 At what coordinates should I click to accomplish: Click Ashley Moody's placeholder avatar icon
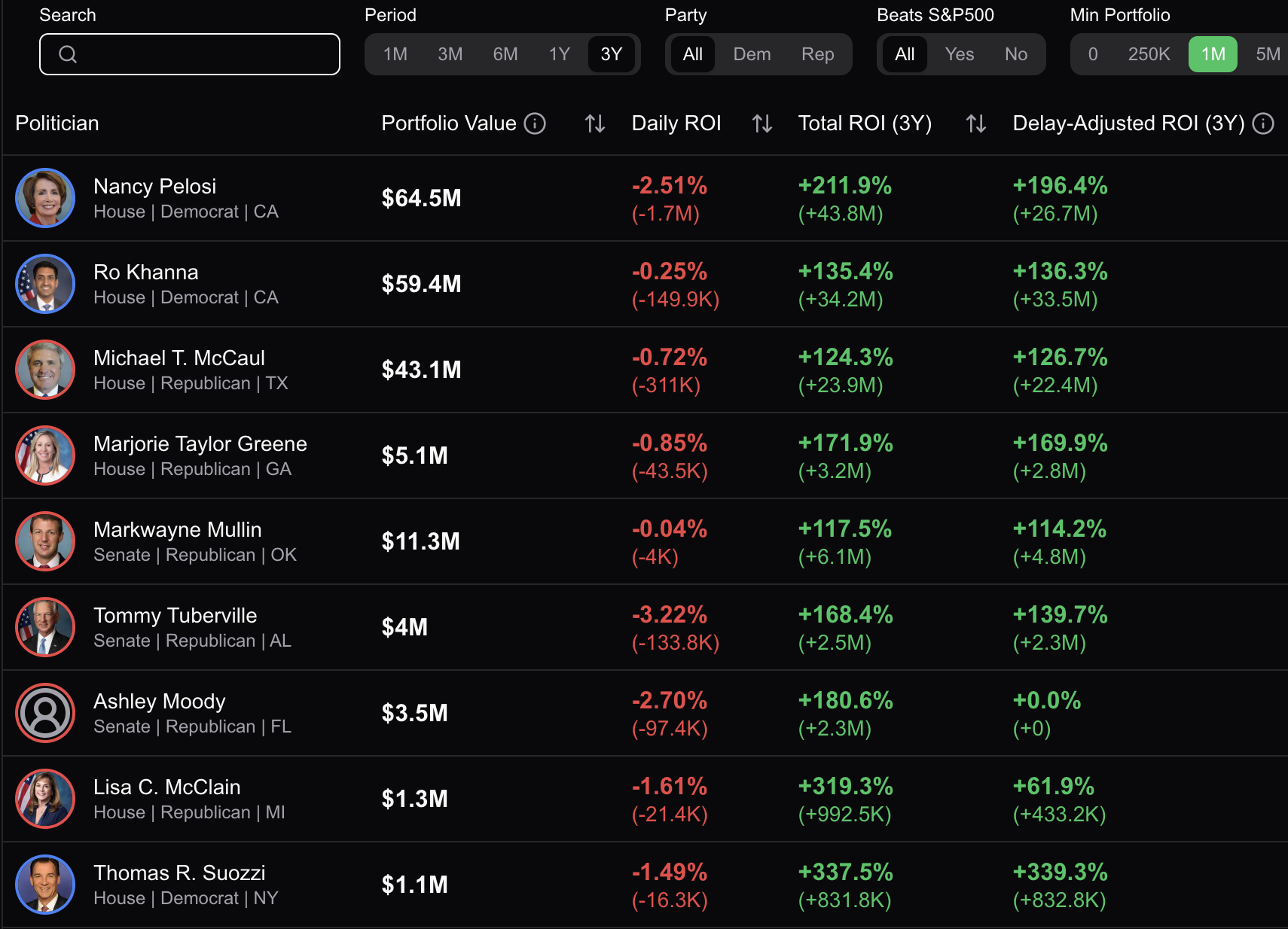pyautogui.click(x=45, y=713)
